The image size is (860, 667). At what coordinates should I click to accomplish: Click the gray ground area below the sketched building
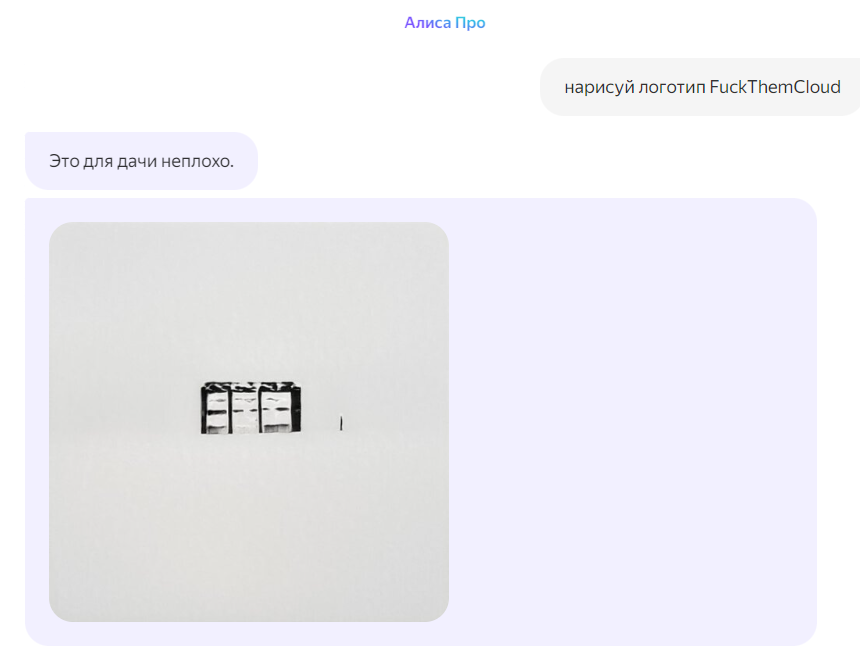tap(249, 527)
